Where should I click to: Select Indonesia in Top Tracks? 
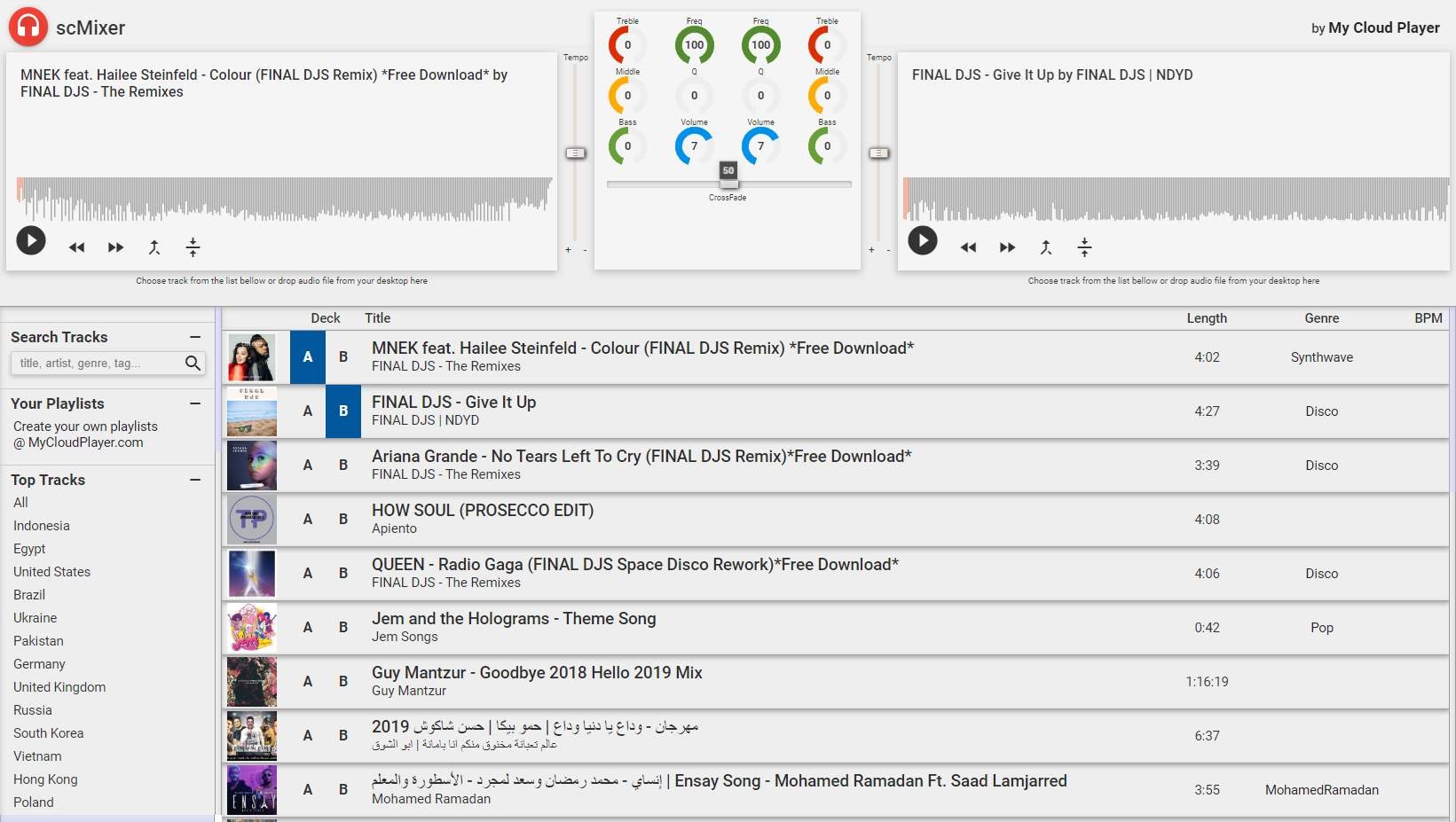[x=42, y=526]
